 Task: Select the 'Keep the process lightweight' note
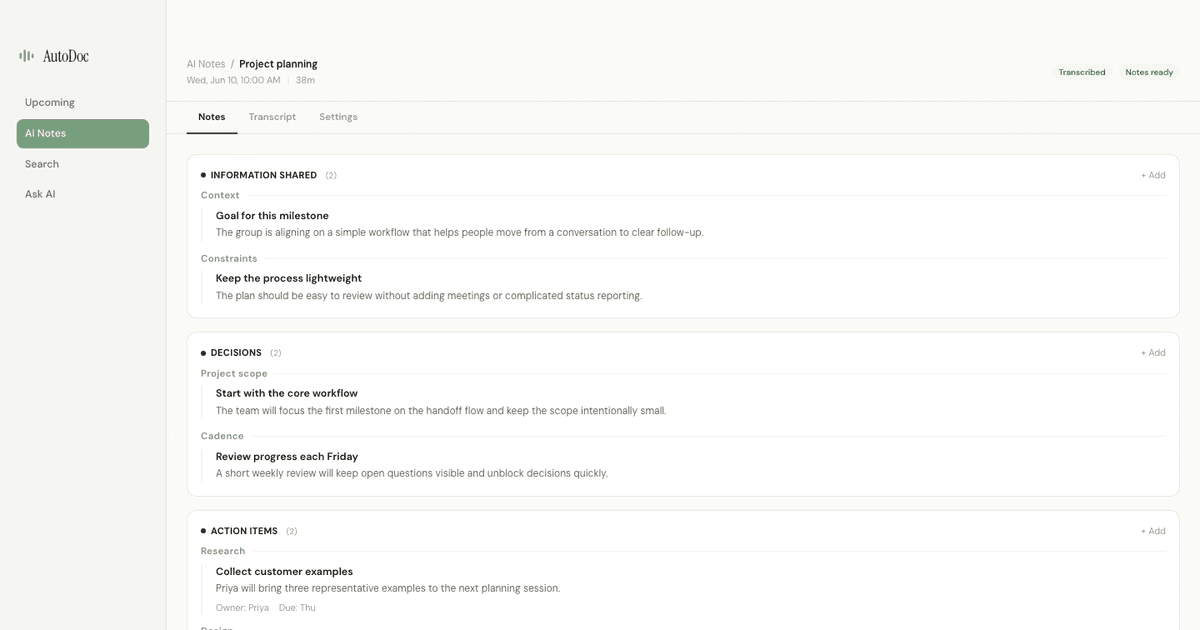tap(289, 279)
